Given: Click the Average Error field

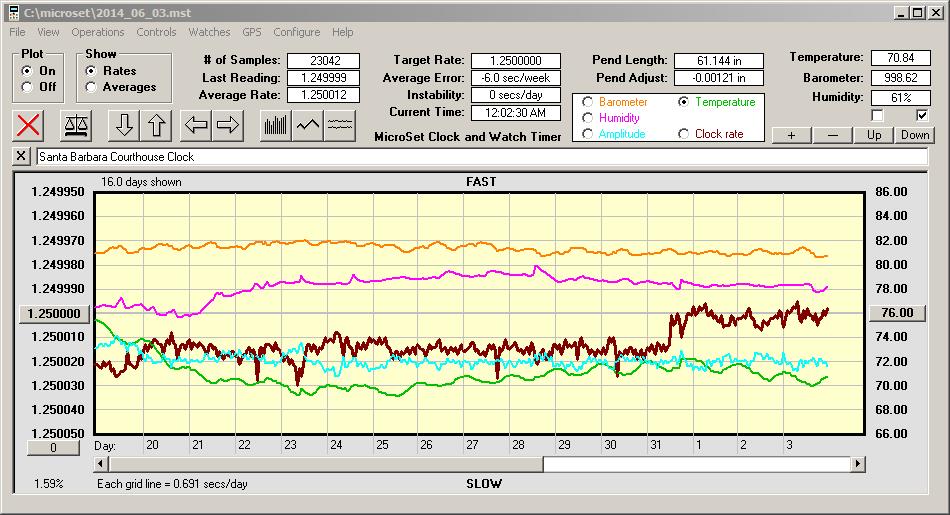Looking at the screenshot, I should tap(516, 78).
